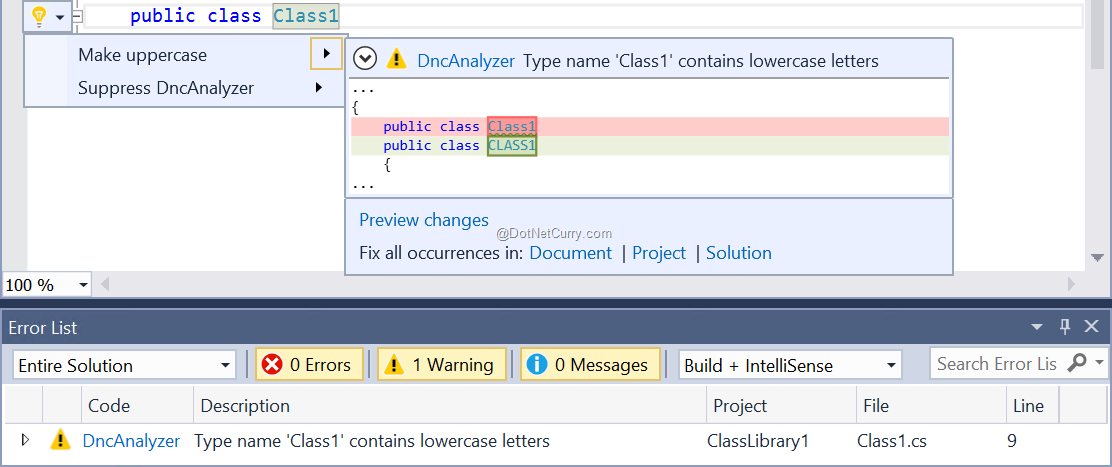Screen dimensions: 1112x467
Task: Fix all occurrences in Project
Action: [660, 253]
